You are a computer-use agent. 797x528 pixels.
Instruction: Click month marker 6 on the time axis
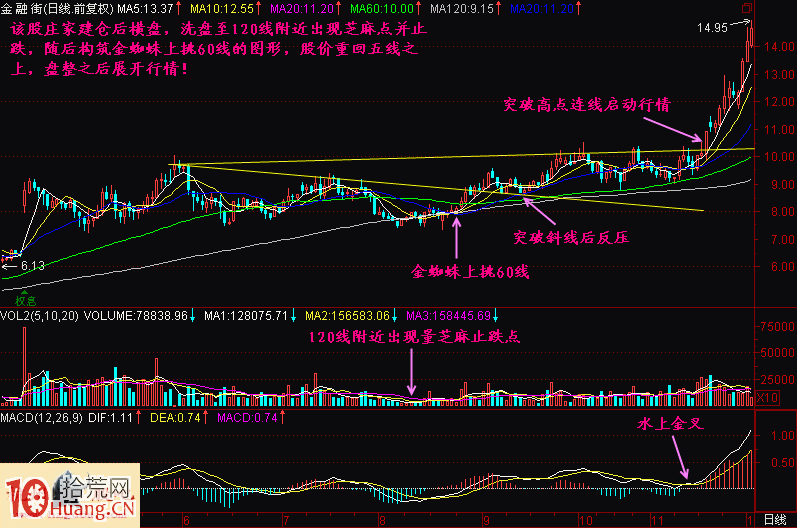click(x=186, y=520)
